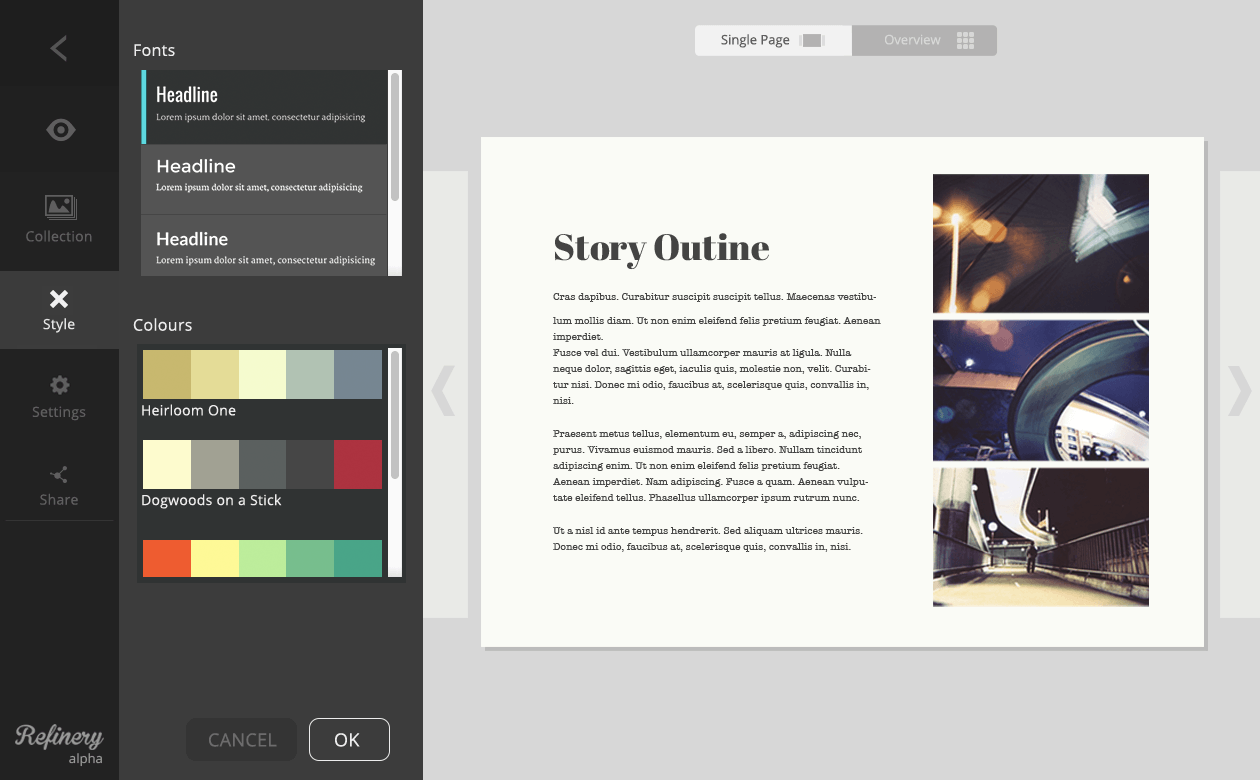Click the Share icon
The width and height of the screenshot is (1260, 780).
(59, 485)
